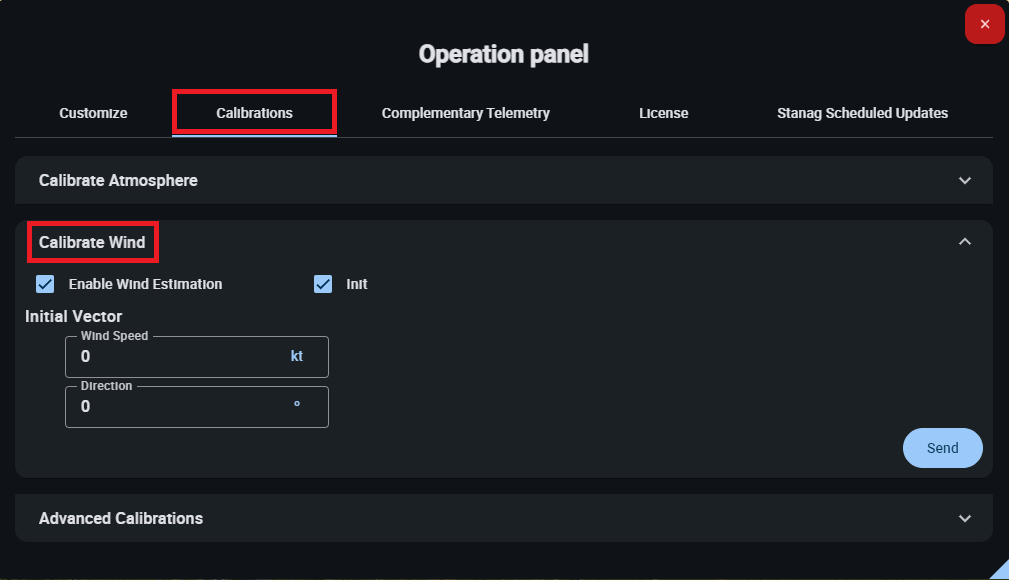Focus the Wind Speed input field

coord(180,357)
